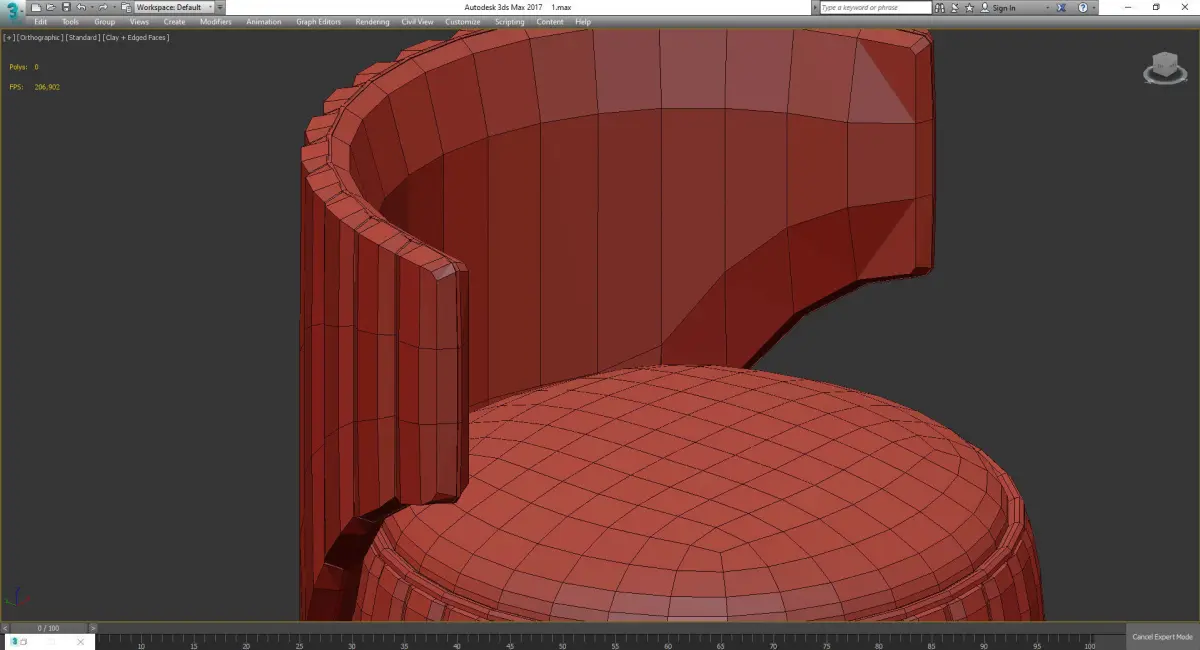Open the Rendering menu

pyautogui.click(x=372, y=22)
